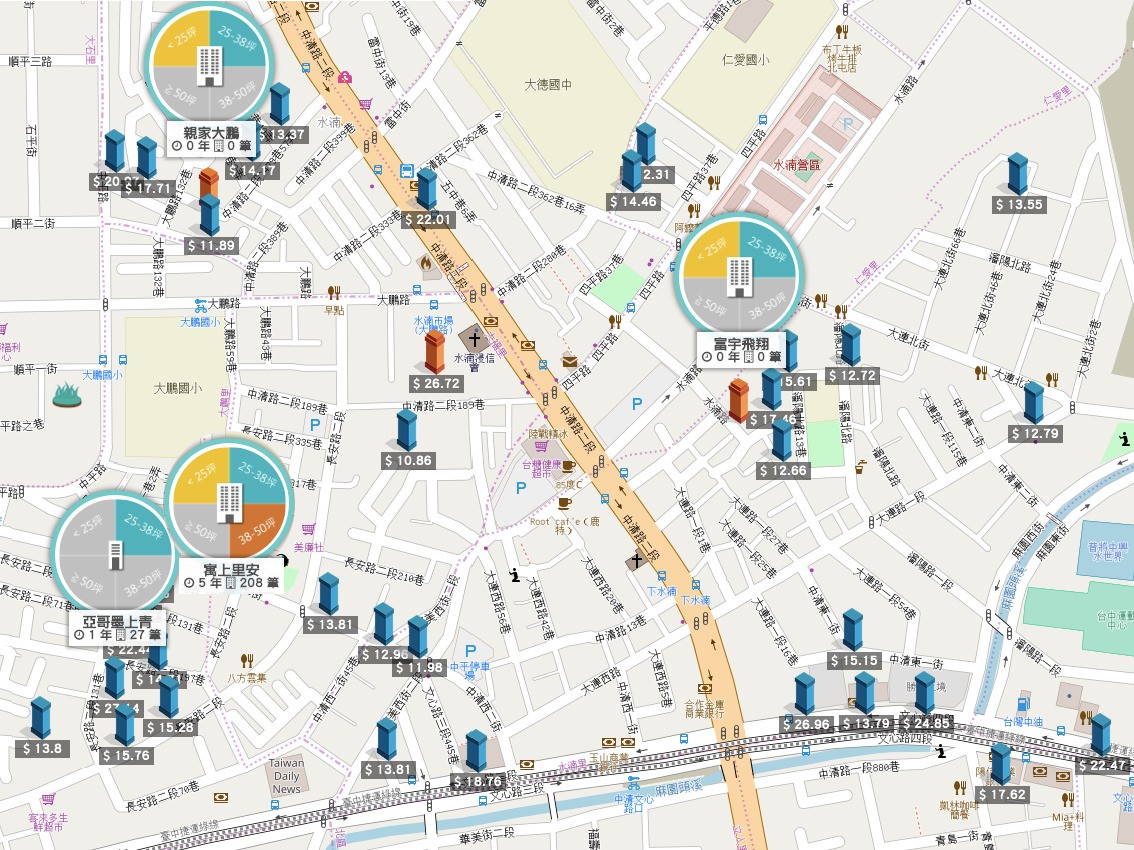The height and width of the screenshot is (850, 1134).
Task: Select teal 25-38坪 segment of 親家大鵬 chart
Action: pos(239,38)
